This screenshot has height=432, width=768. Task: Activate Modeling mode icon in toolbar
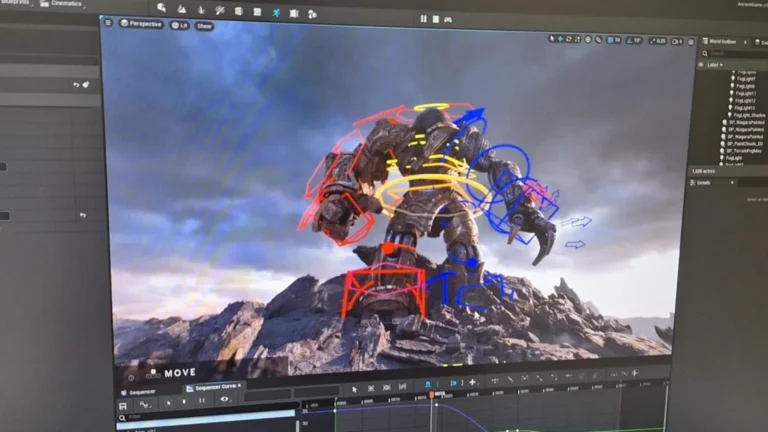pyautogui.click(x=239, y=11)
